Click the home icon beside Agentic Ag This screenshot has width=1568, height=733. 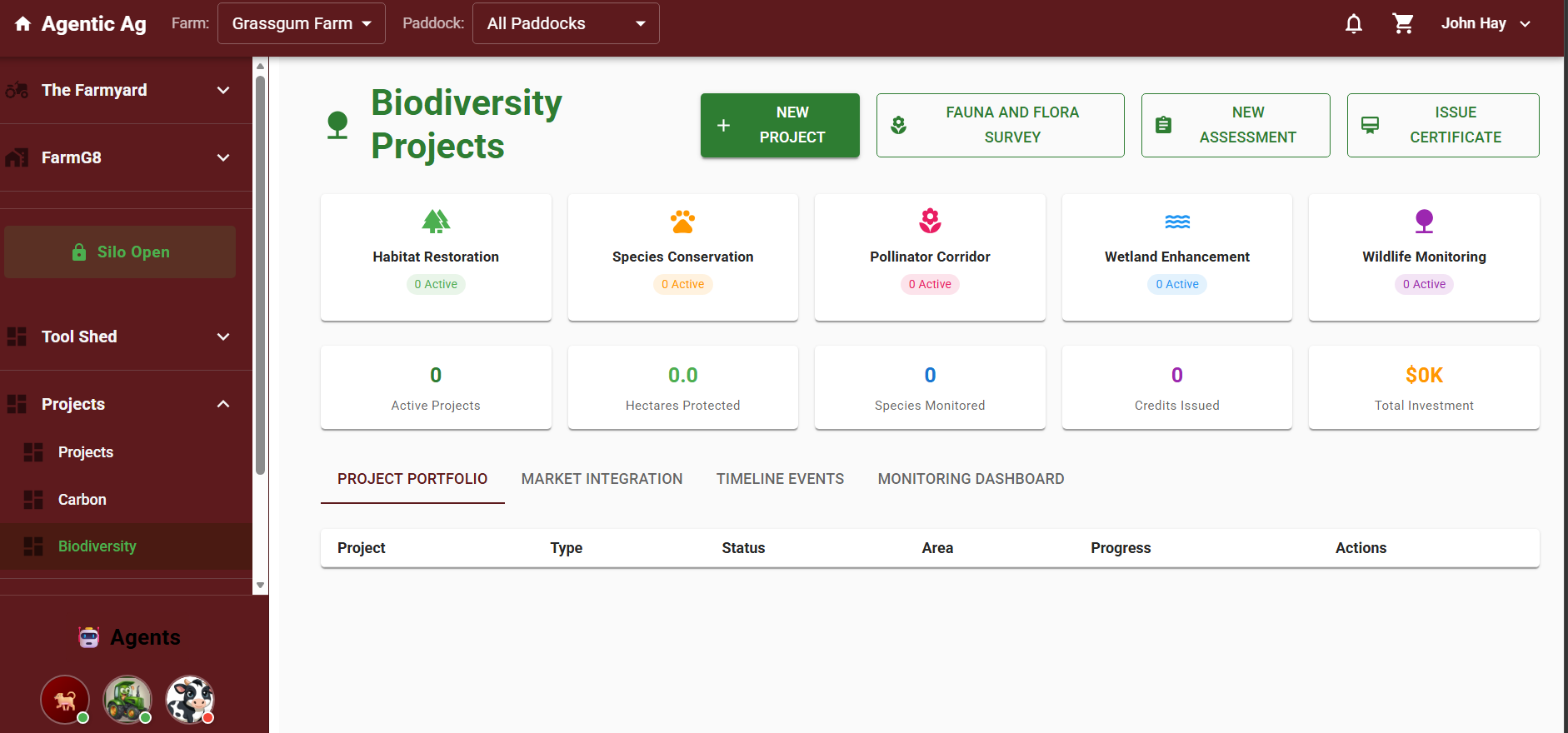click(23, 23)
